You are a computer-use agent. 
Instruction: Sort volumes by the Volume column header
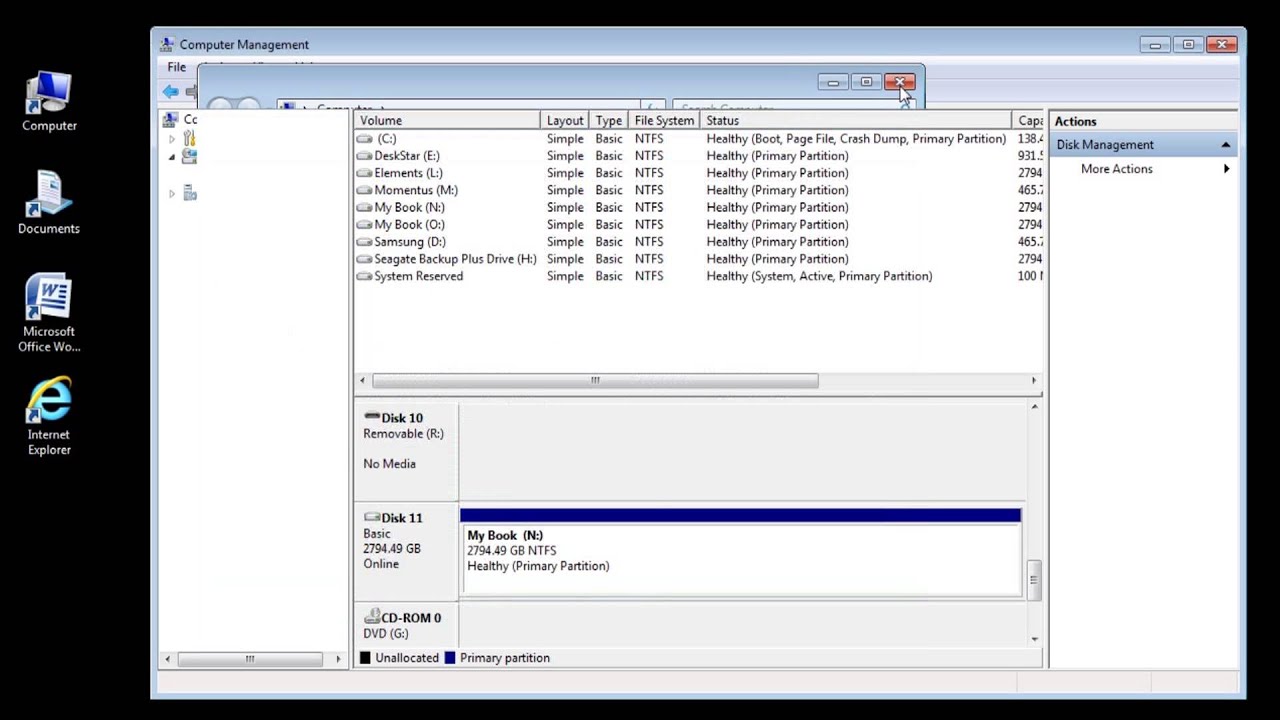[447, 120]
